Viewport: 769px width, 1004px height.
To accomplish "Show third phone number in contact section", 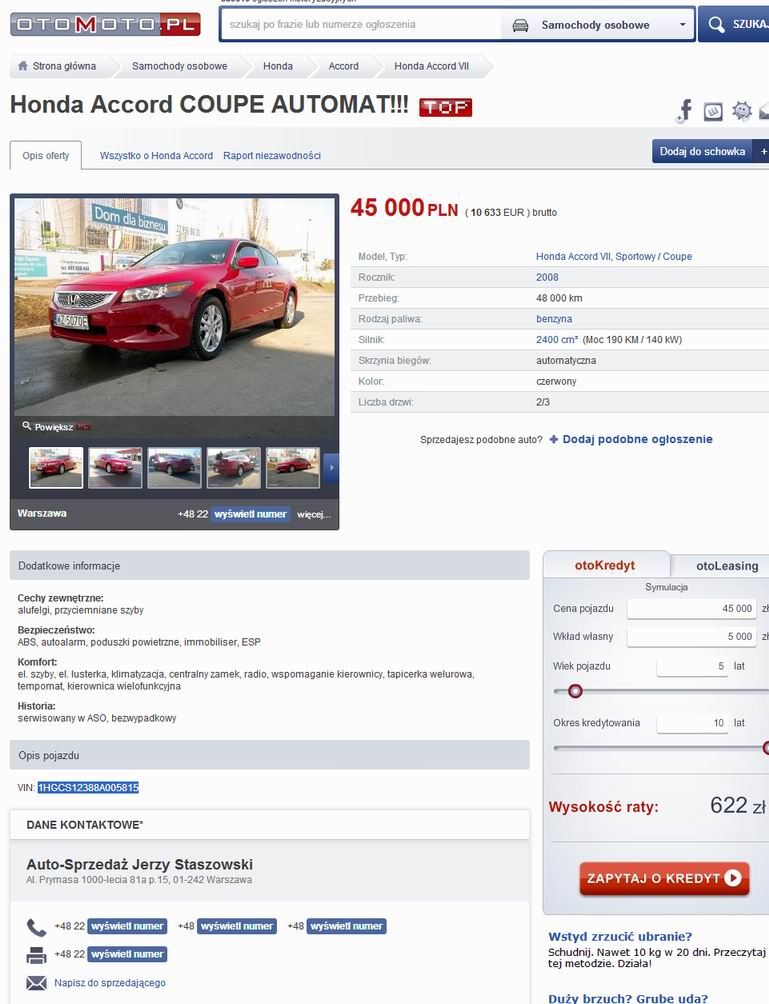I will [346, 926].
